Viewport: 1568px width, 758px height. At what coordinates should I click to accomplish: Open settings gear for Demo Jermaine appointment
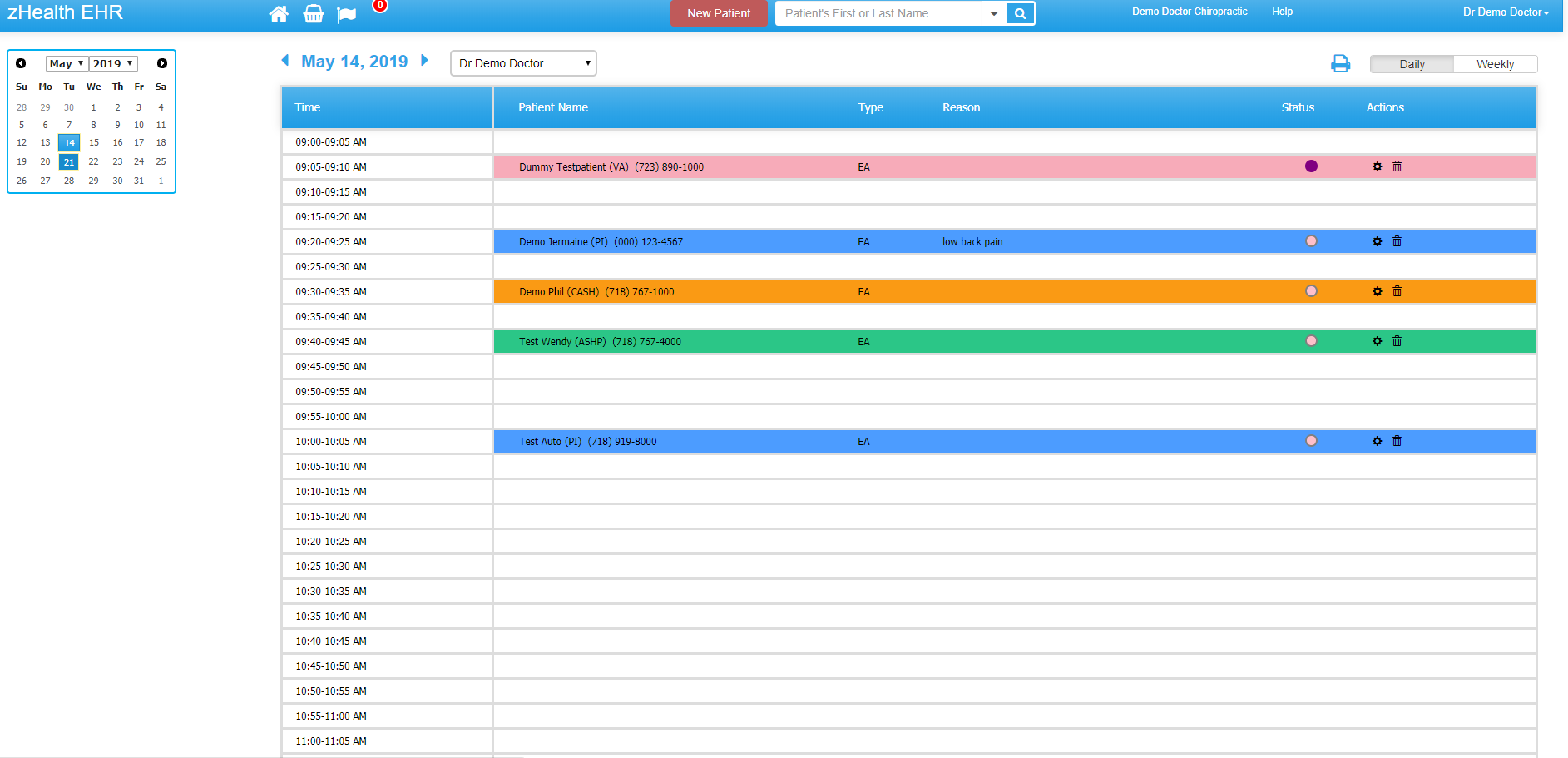(x=1378, y=241)
